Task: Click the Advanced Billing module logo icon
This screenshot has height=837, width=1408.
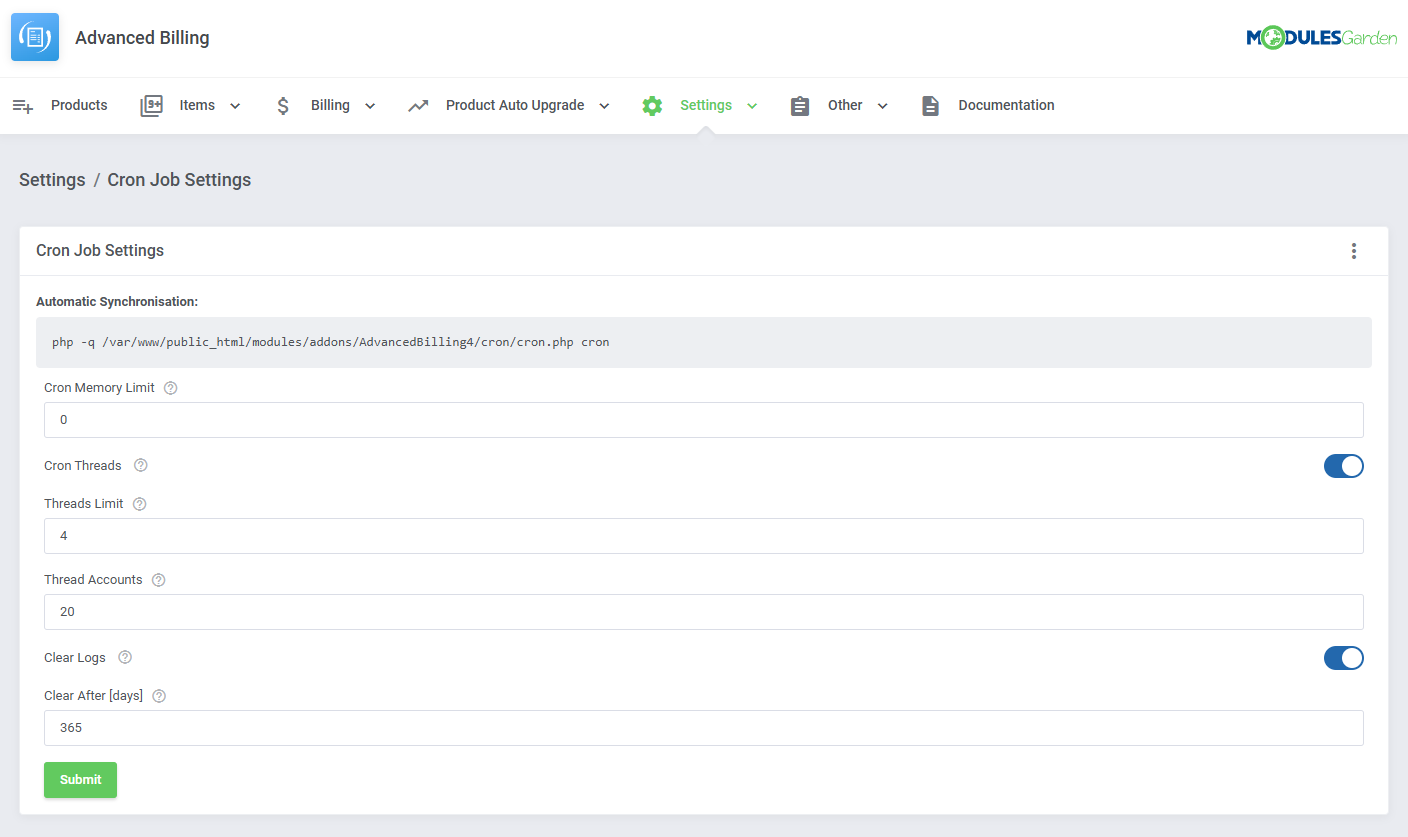Action: point(35,38)
